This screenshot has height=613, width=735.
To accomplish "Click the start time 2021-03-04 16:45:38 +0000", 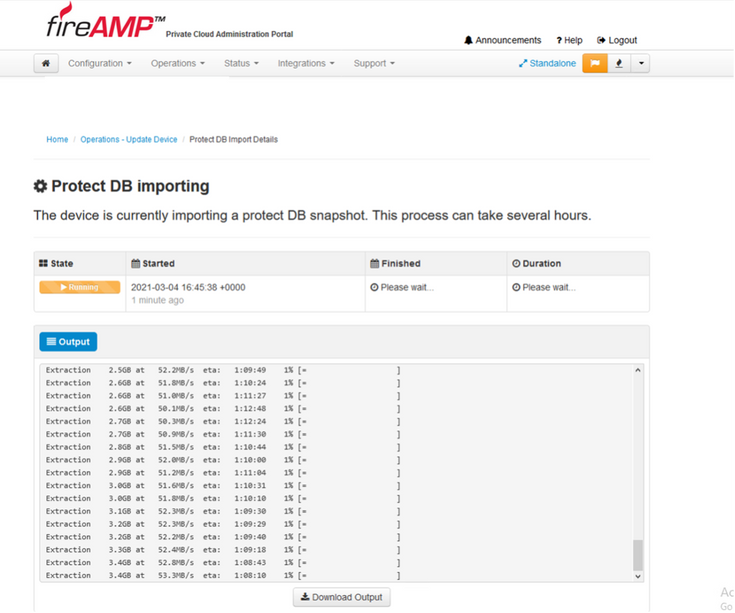I will [188, 287].
